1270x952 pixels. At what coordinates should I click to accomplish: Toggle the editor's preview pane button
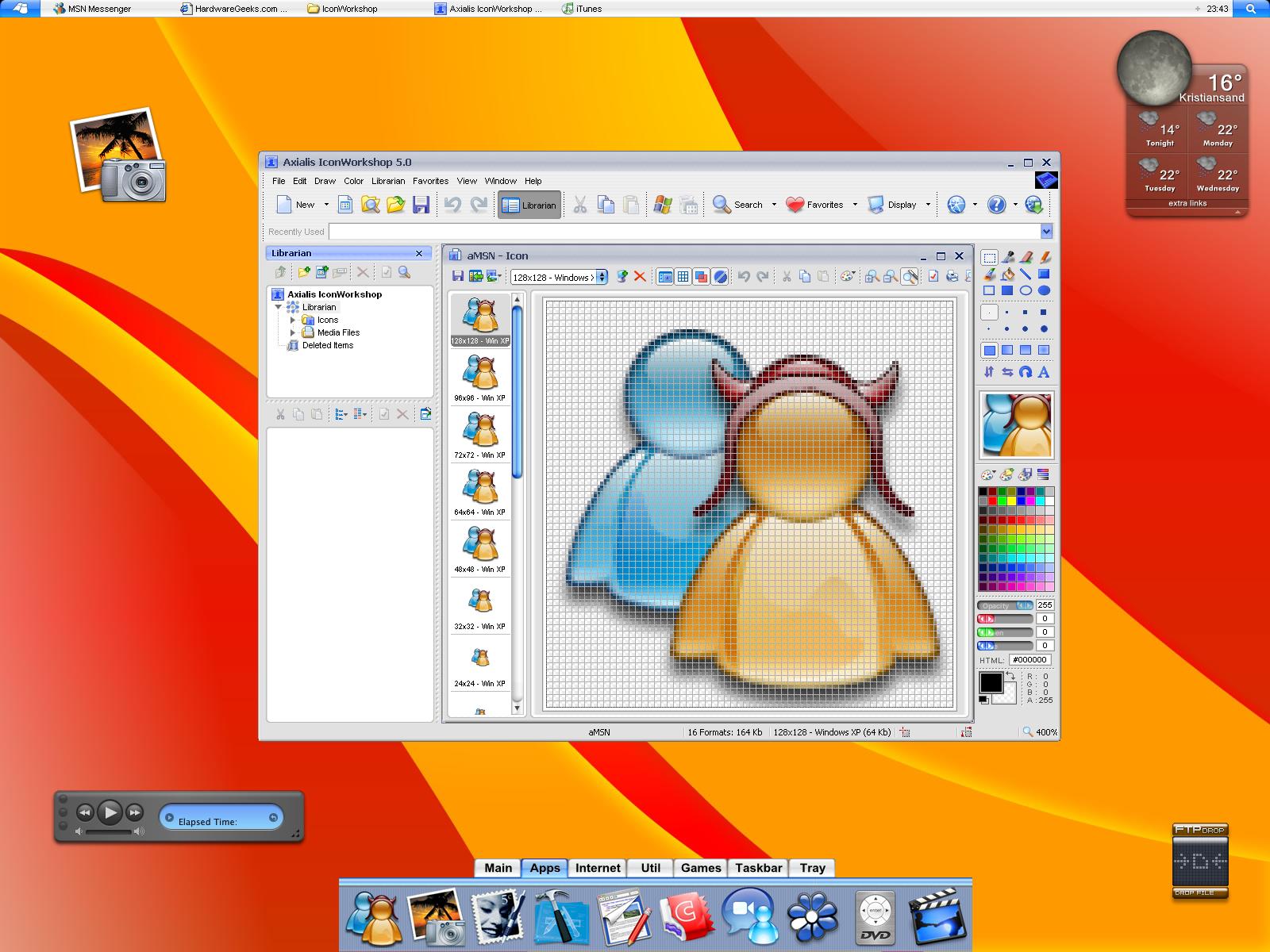[x=665, y=276]
